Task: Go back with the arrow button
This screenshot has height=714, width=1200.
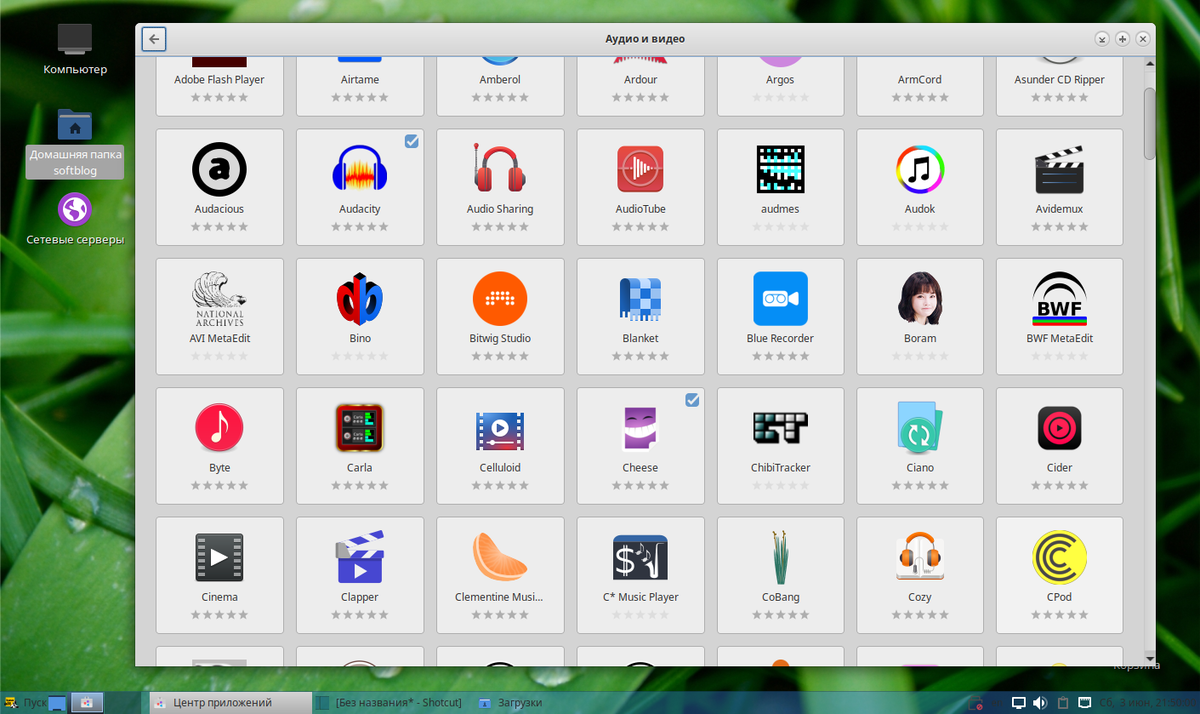Action: point(153,39)
